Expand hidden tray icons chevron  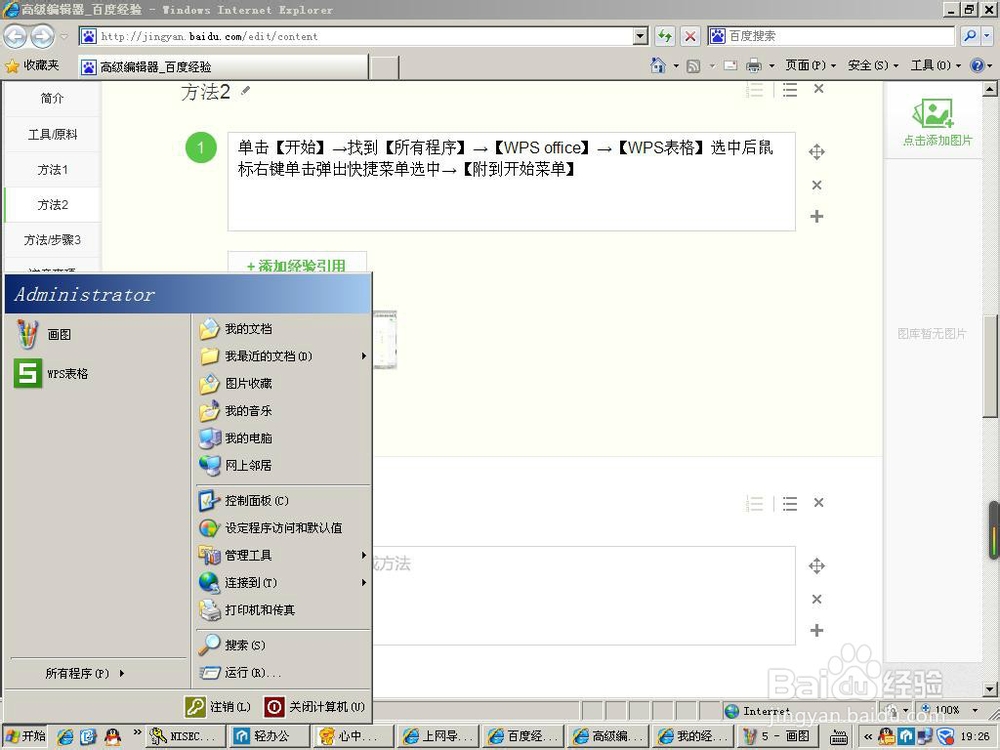867,737
